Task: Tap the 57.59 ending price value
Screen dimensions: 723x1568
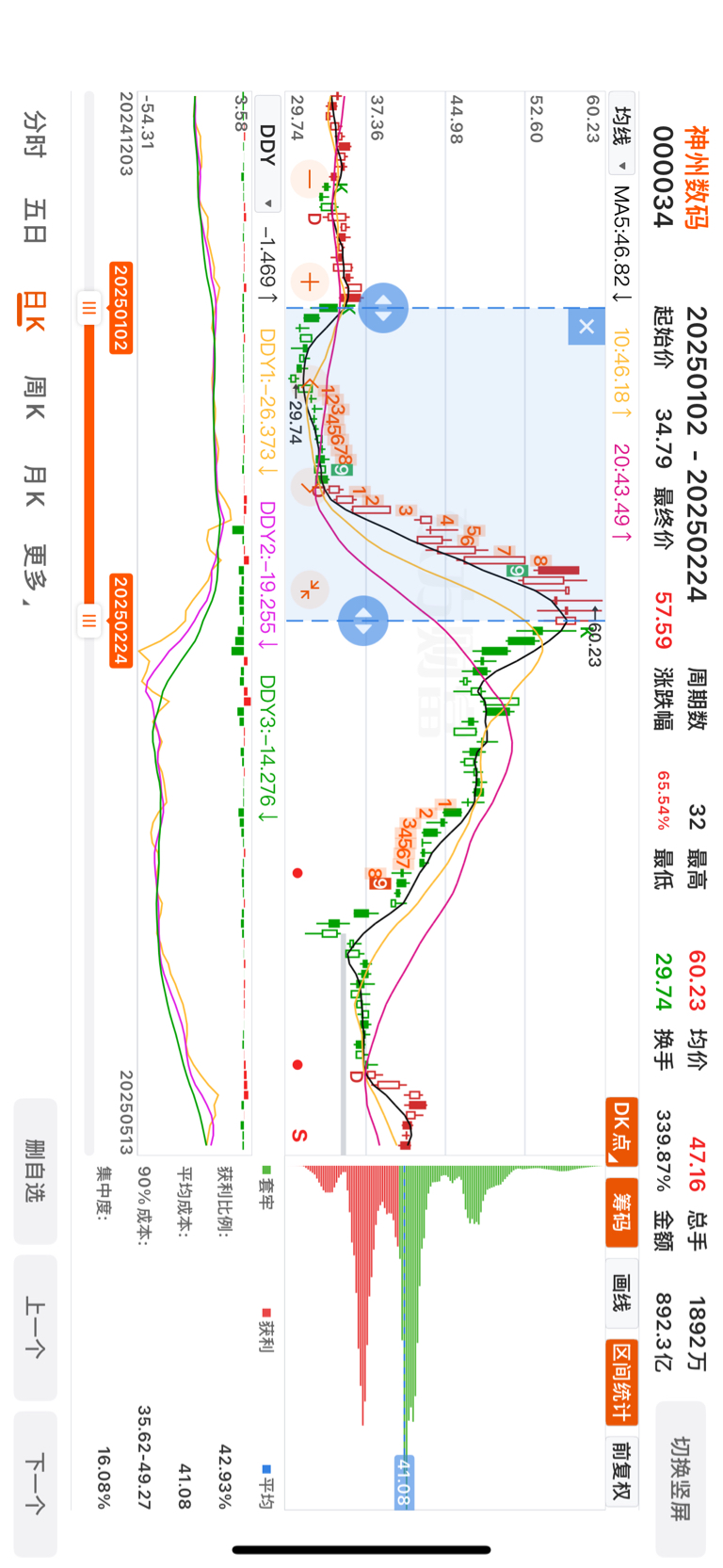Action: pyautogui.click(x=664, y=621)
